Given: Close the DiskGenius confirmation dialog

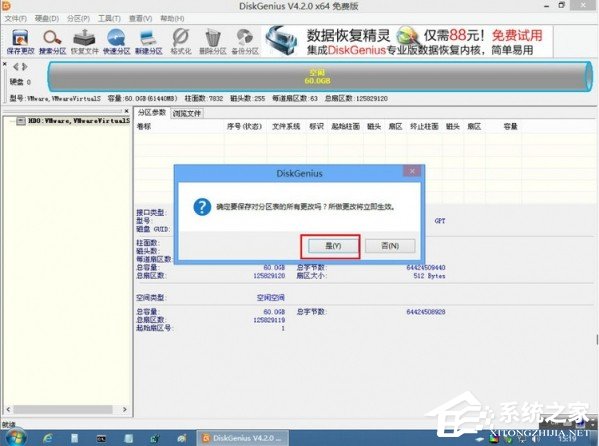Looking at the screenshot, I should [x=412, y=171].
